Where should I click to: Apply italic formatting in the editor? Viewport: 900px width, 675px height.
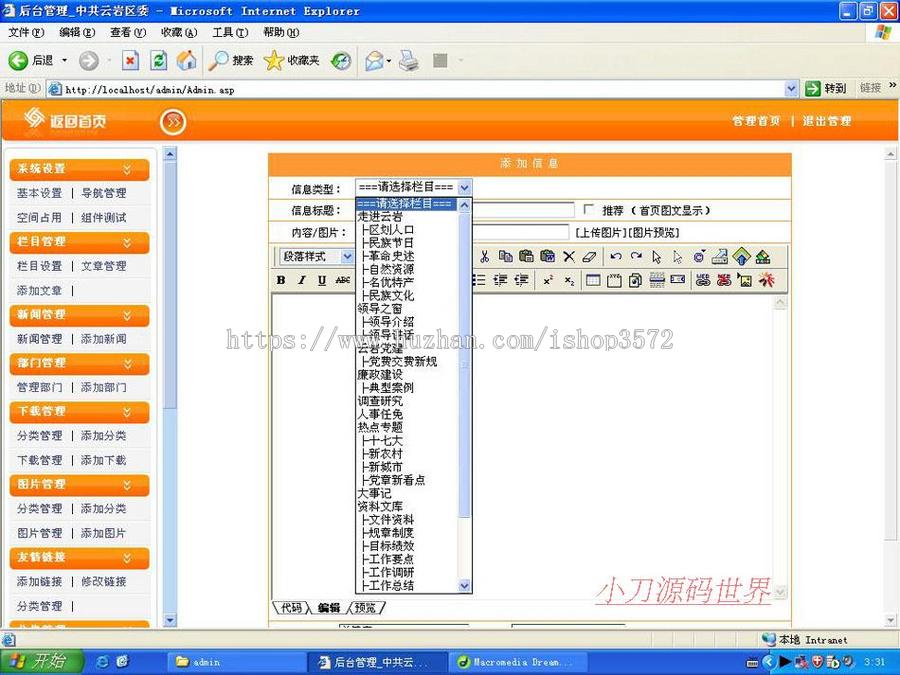pos(301,281)
